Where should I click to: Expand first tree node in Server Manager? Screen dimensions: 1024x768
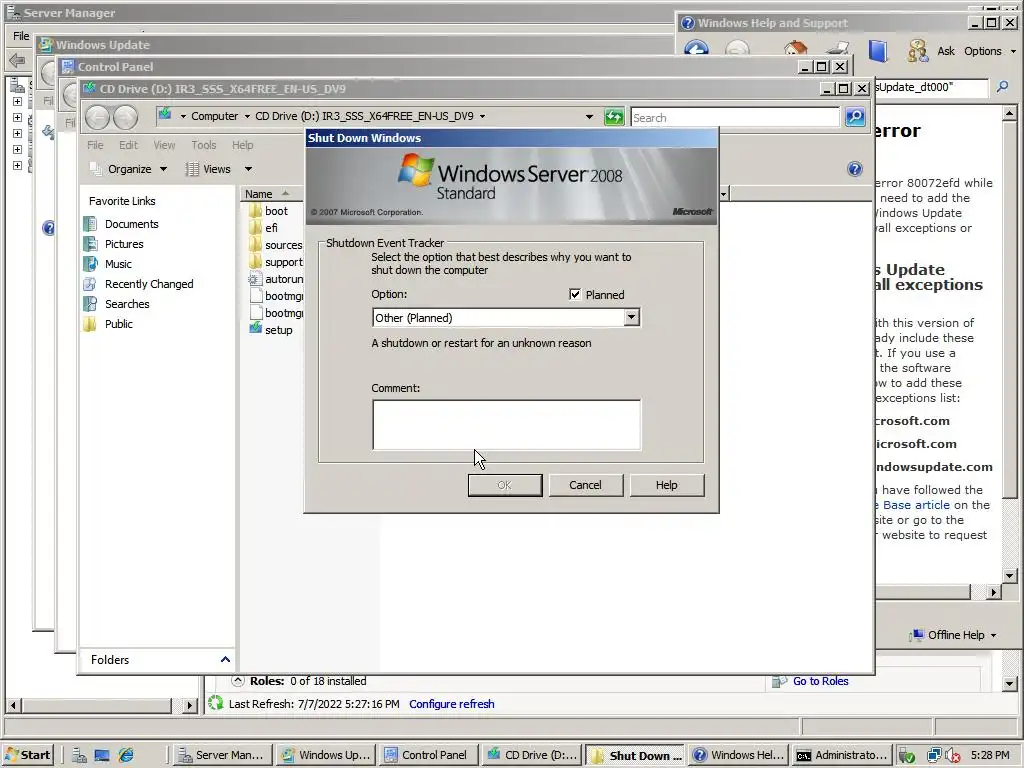[x=18, y=102]
